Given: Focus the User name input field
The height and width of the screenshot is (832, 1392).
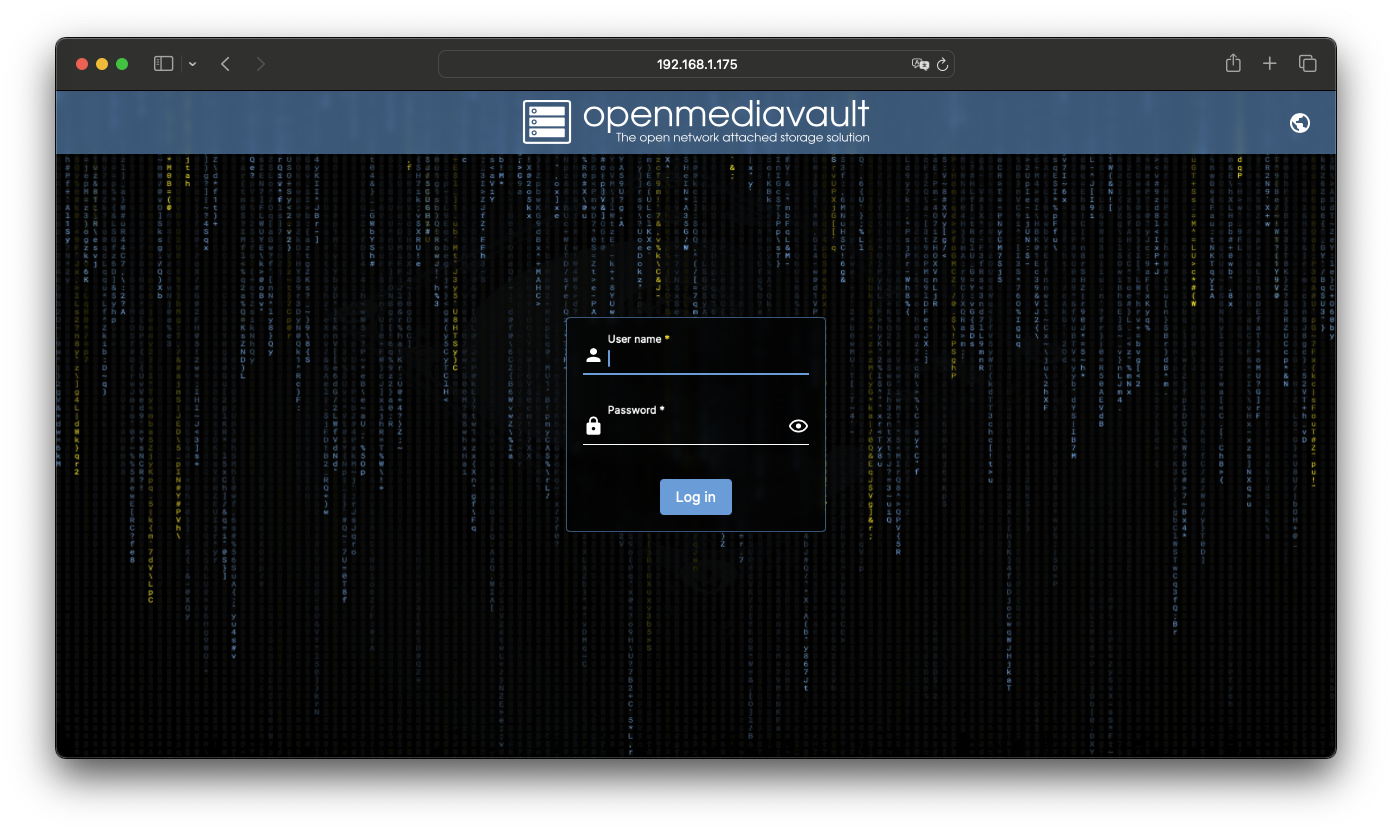Looking at the screenshot, I should click(706, 358).
